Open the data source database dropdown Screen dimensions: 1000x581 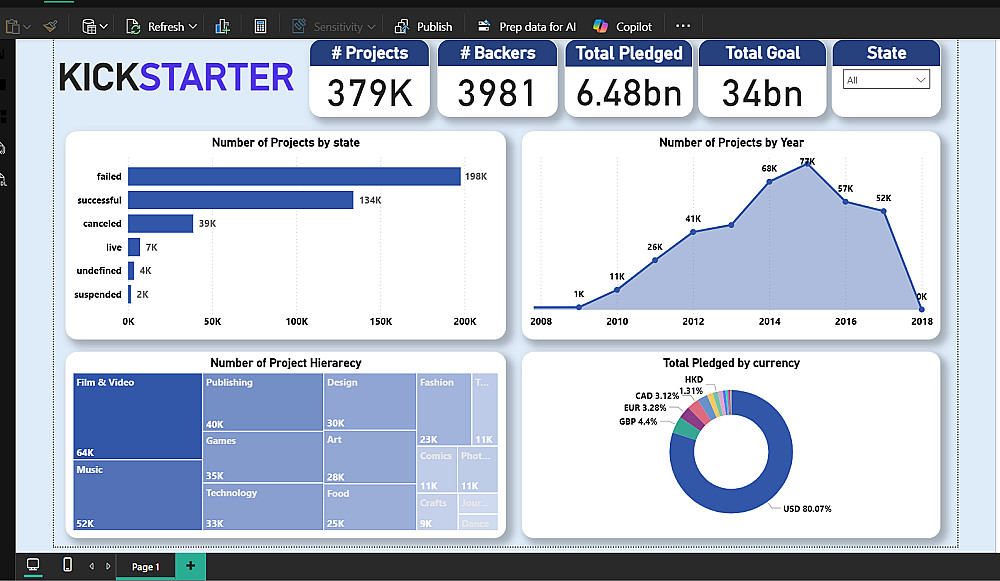(x=94, y=26)
